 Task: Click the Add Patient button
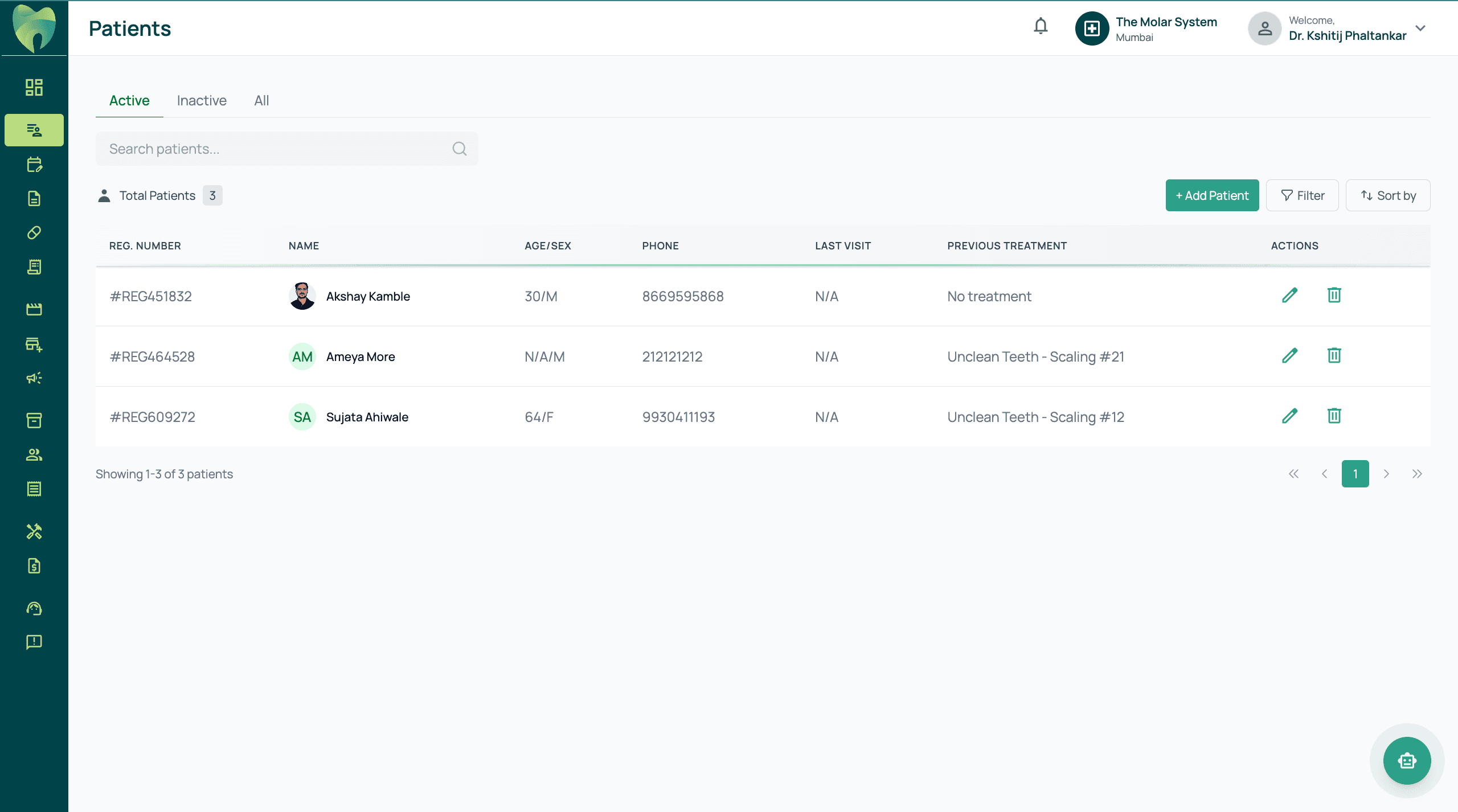[x=1212, y=195]
